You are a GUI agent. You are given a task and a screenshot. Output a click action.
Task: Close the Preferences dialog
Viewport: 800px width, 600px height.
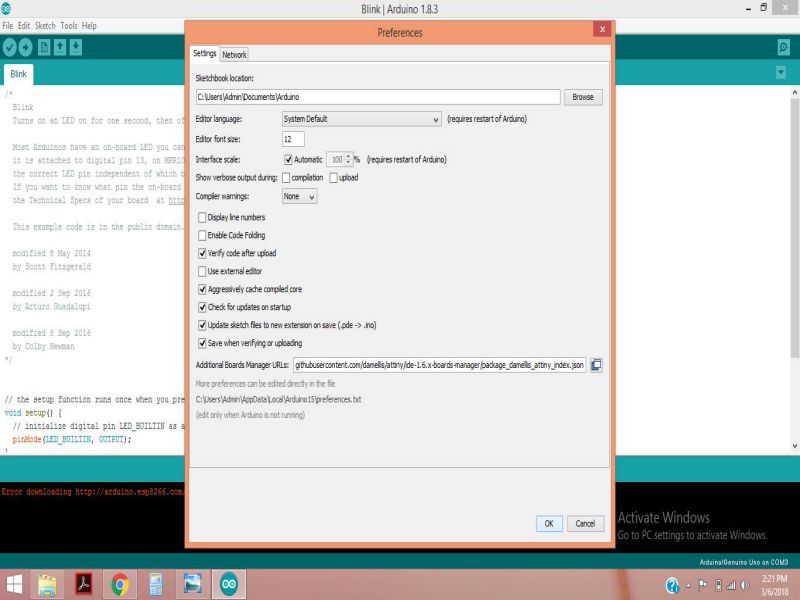(602, 29)
